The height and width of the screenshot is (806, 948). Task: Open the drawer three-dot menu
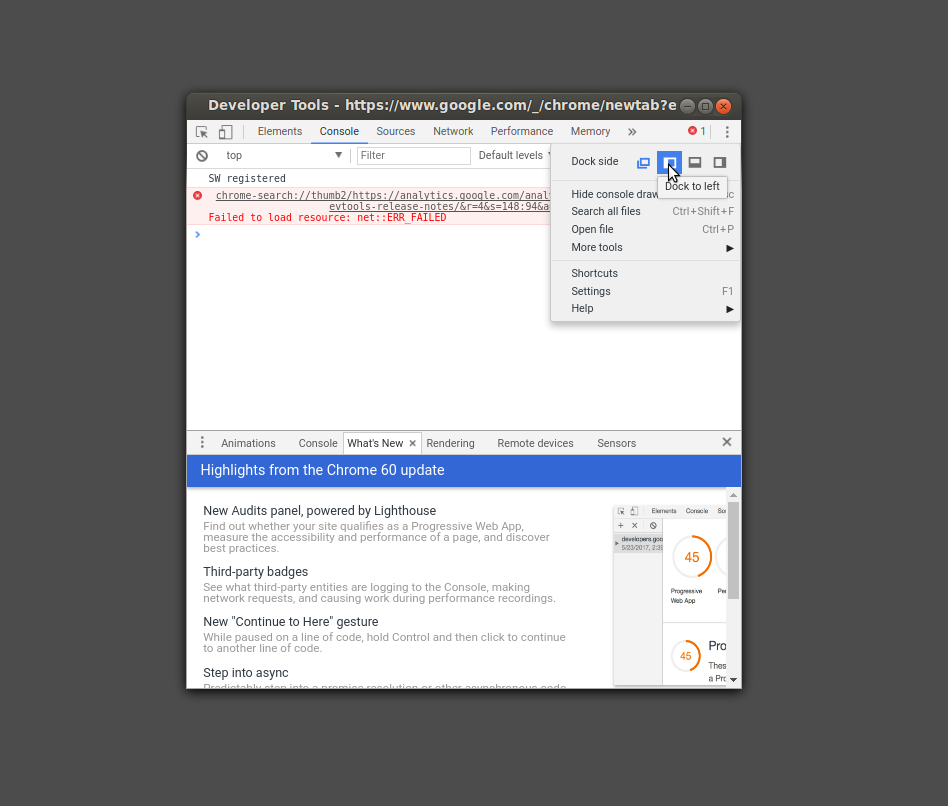point(202,443)
